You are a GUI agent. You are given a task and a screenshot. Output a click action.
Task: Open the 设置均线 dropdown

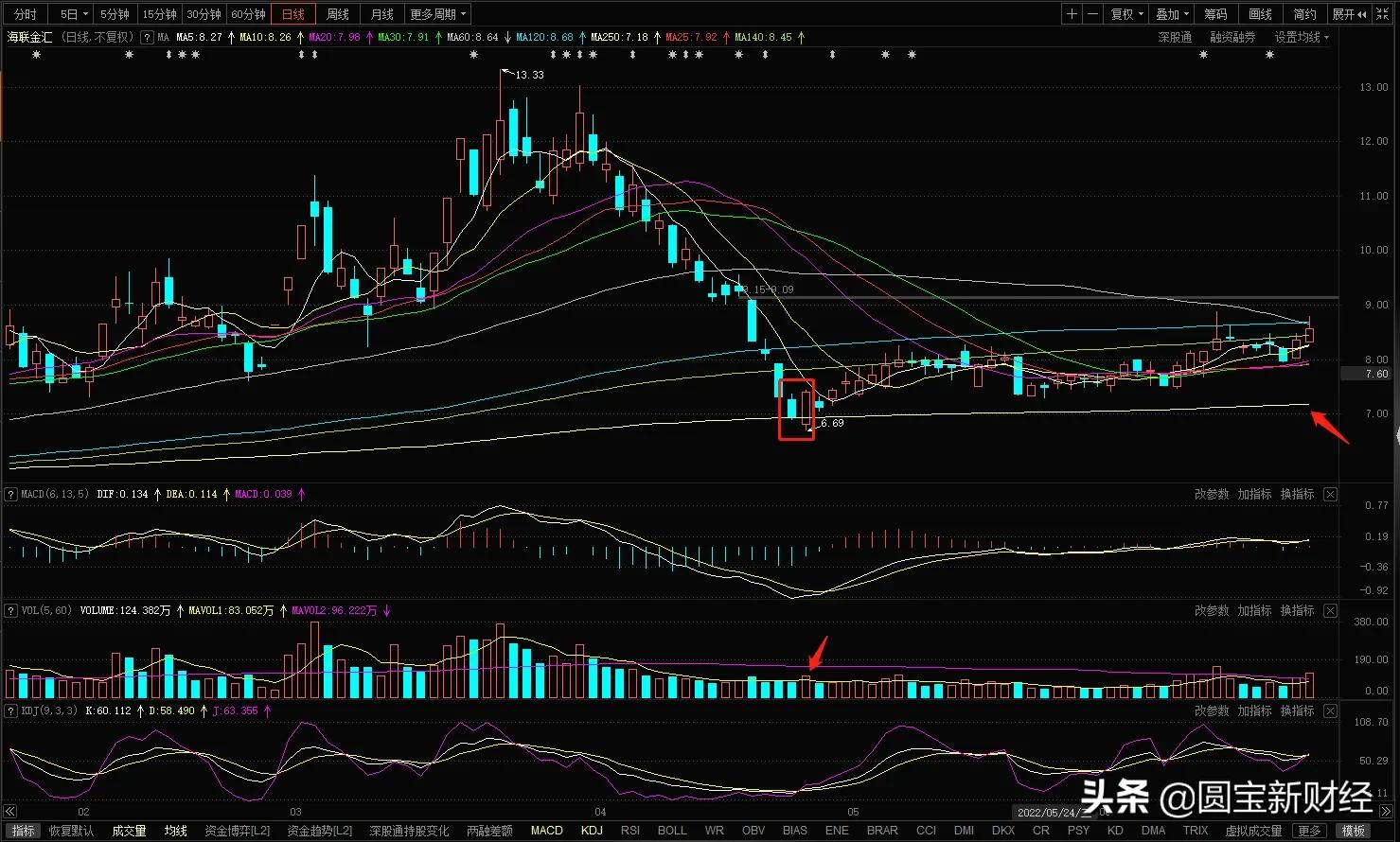(x=1302, y=38)
